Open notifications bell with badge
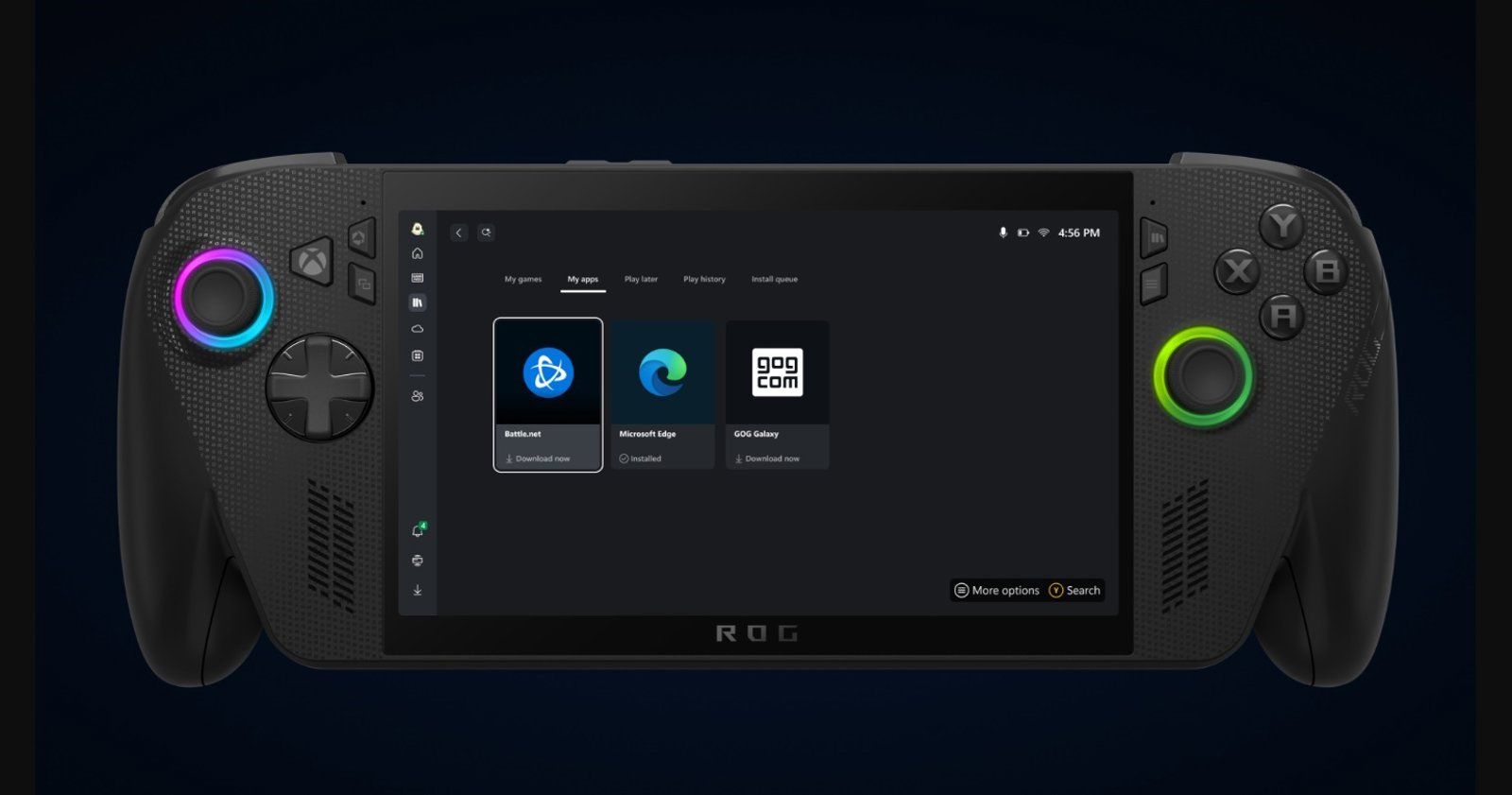Screen dimensions: 1512x795 click(x=419, y=530)
